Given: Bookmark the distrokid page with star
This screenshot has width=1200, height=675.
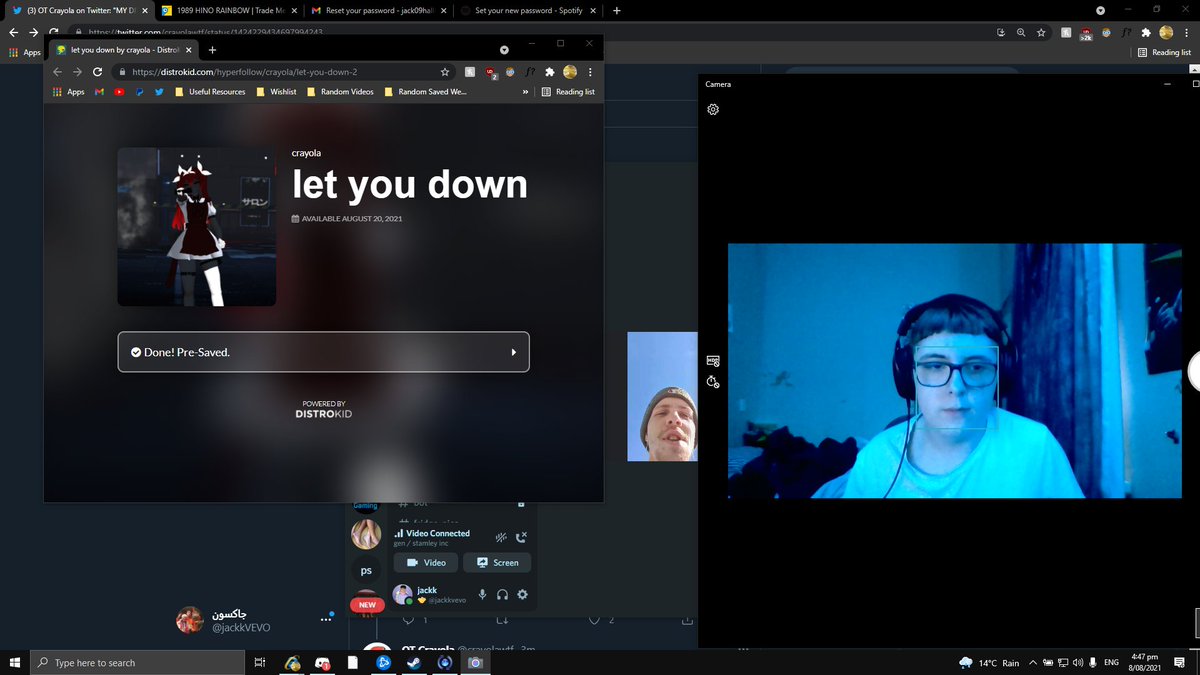Looking at the screenshot, I should point(445,72).
